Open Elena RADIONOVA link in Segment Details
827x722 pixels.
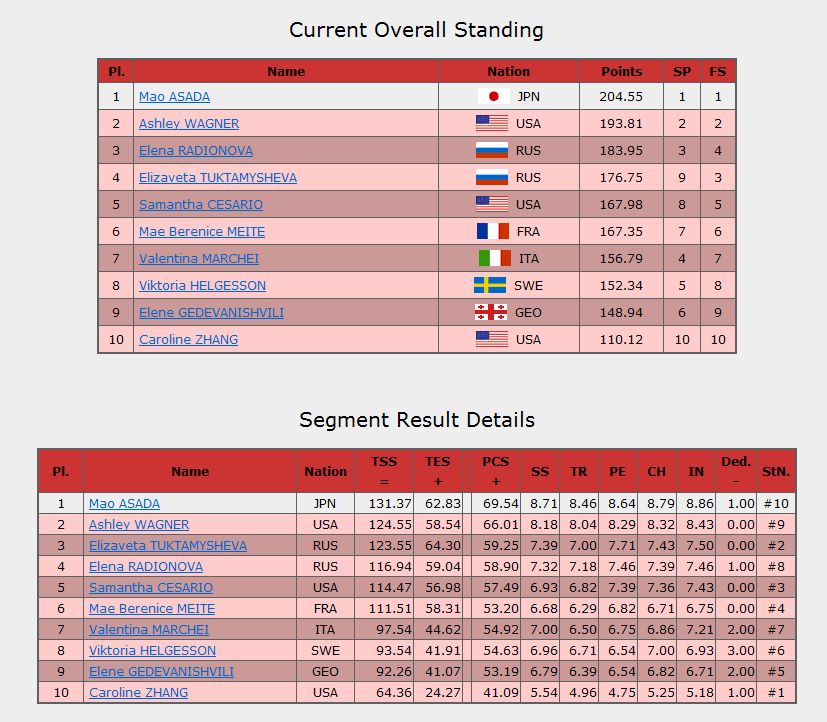pos(146,566)
